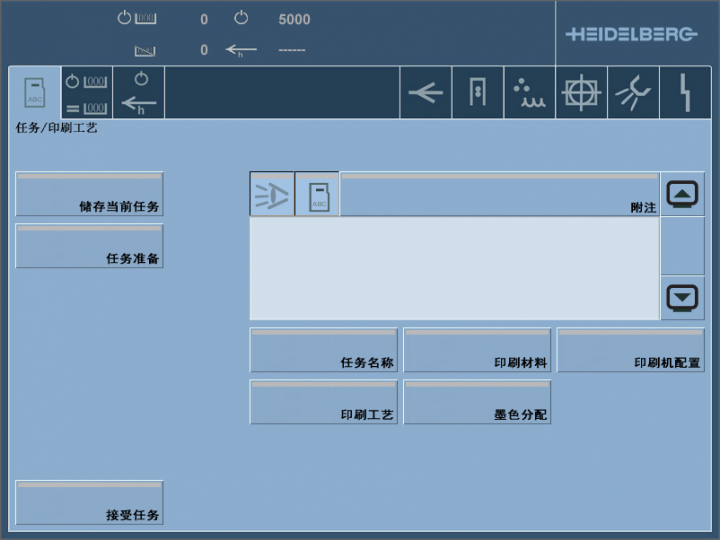
Task: Click the eye preview icon in list header
Action: pyautogui.click(x=272, y=194)
